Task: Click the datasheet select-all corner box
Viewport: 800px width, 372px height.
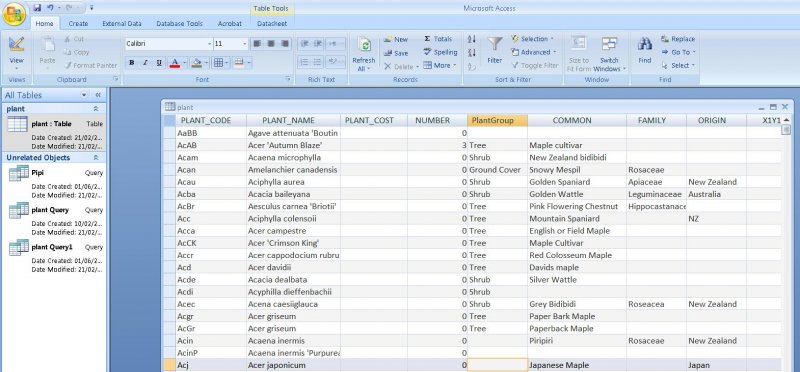Action: click(169, 120)
